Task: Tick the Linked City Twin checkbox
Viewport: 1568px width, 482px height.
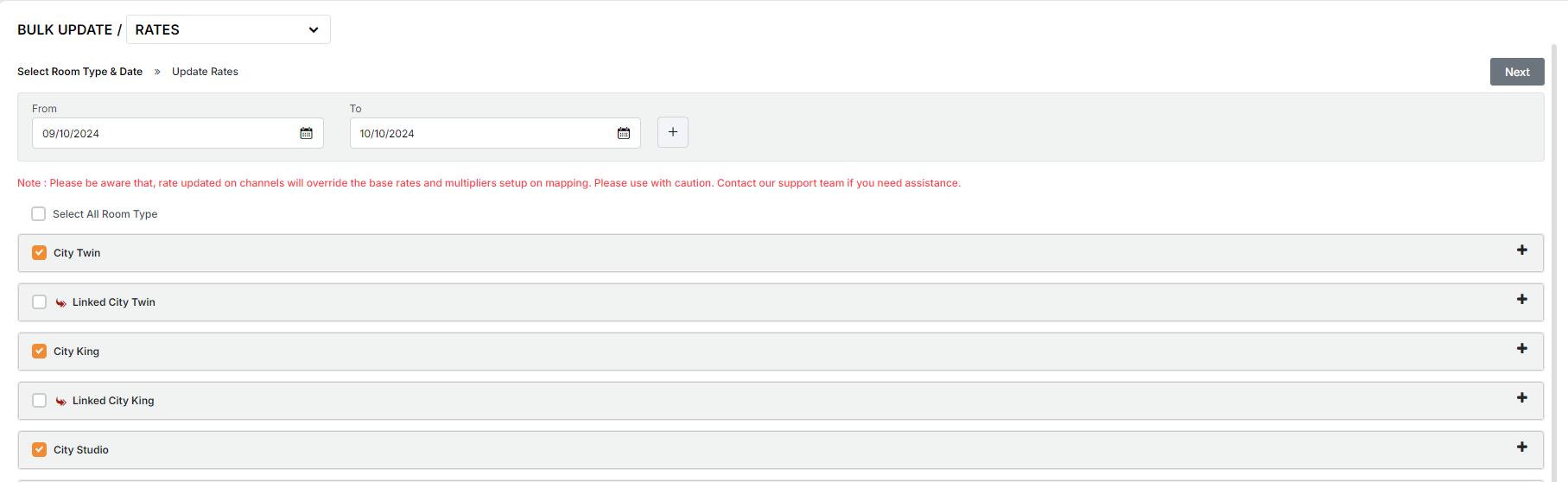Action: [40, 302]
